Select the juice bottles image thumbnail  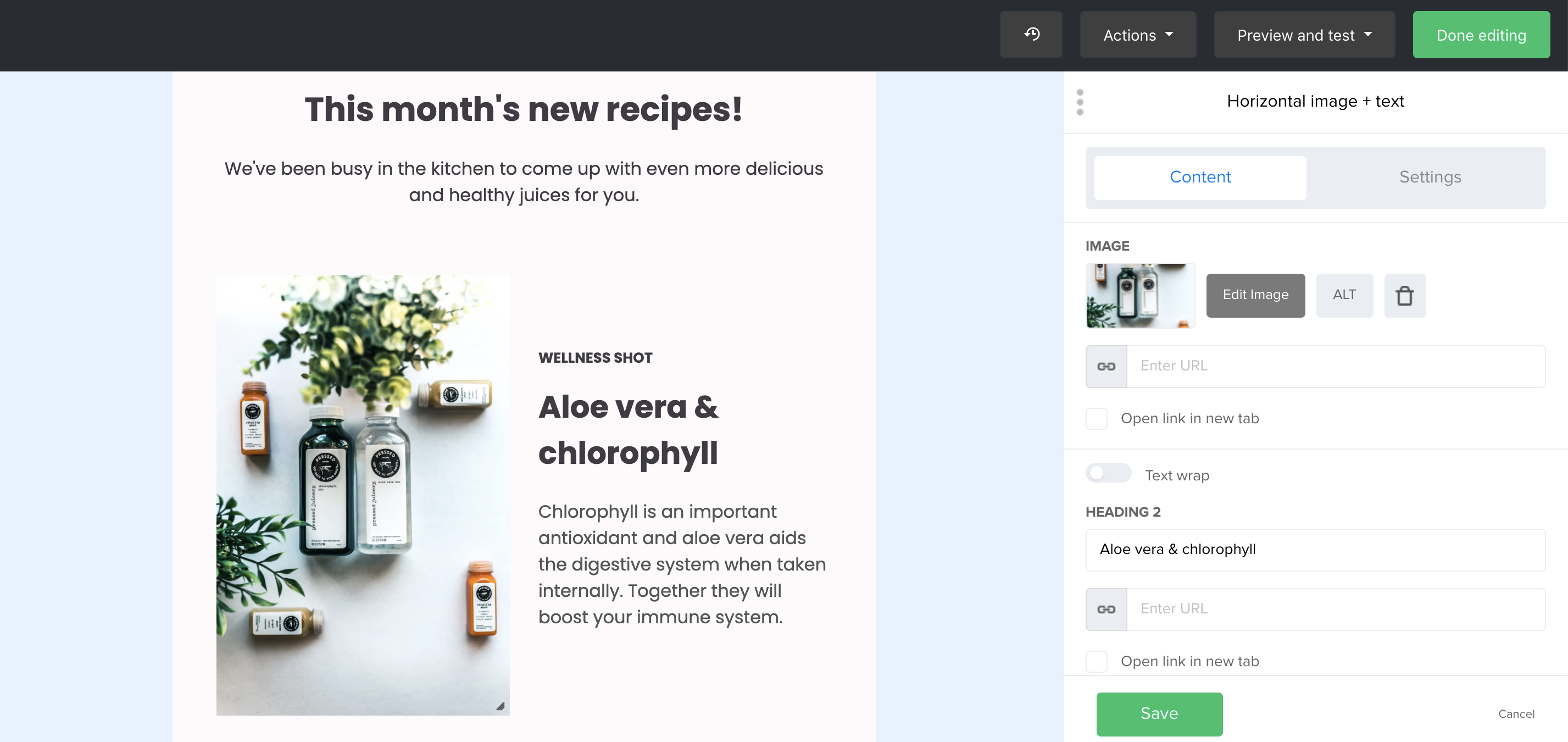[x=1139, y=295]
